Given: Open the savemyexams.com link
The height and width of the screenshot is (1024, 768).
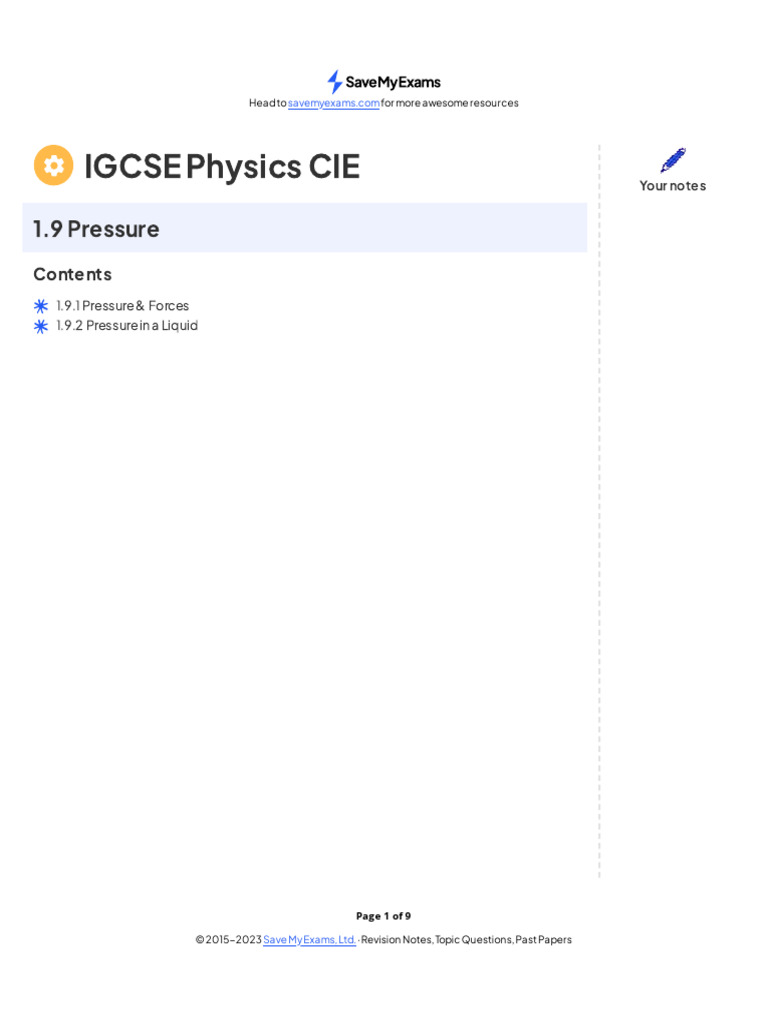Looking at the screenshot, I should click(x=334, y=103).
